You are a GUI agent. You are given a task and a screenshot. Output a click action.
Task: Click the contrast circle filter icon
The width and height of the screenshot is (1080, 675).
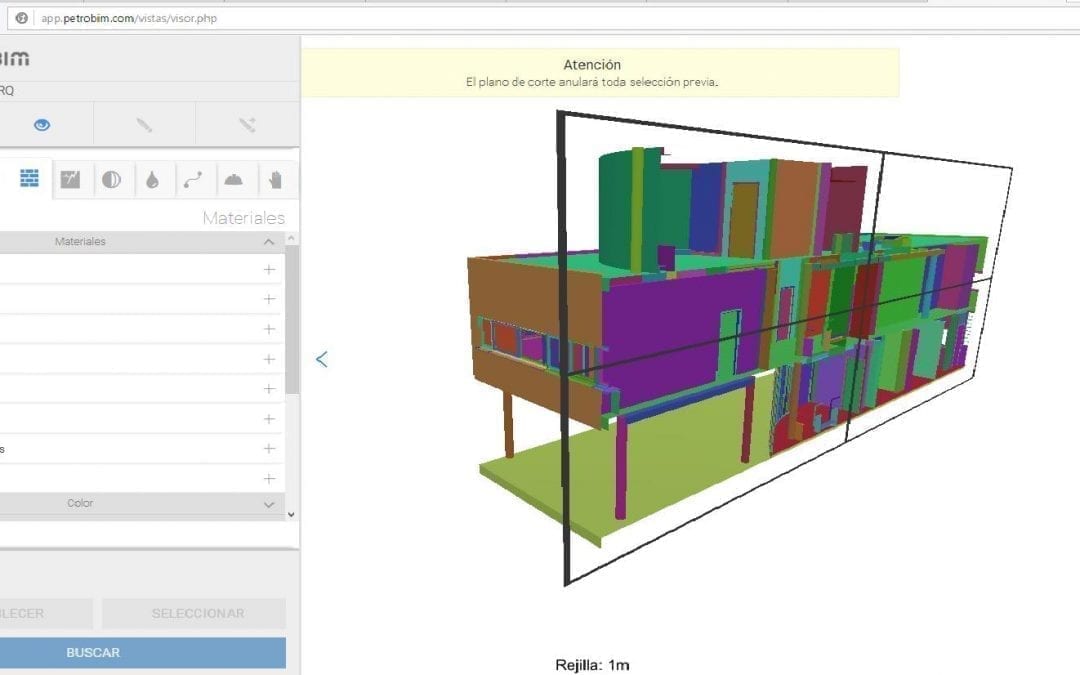[x=112, y=180]
